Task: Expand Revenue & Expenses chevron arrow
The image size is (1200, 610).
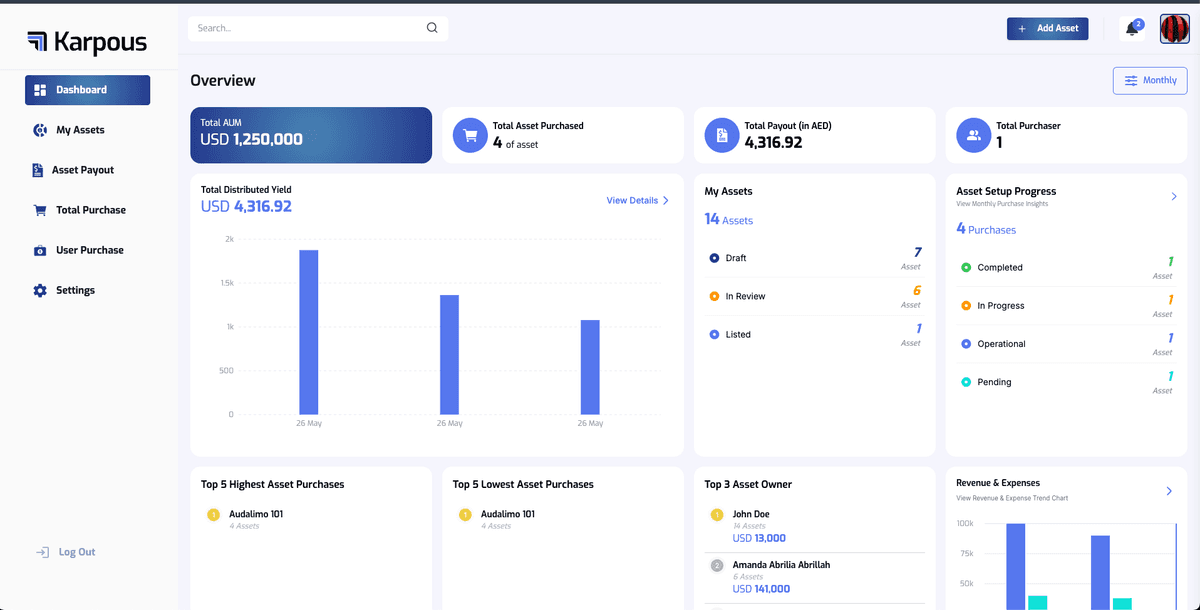Action: (x=1169, y=491)
